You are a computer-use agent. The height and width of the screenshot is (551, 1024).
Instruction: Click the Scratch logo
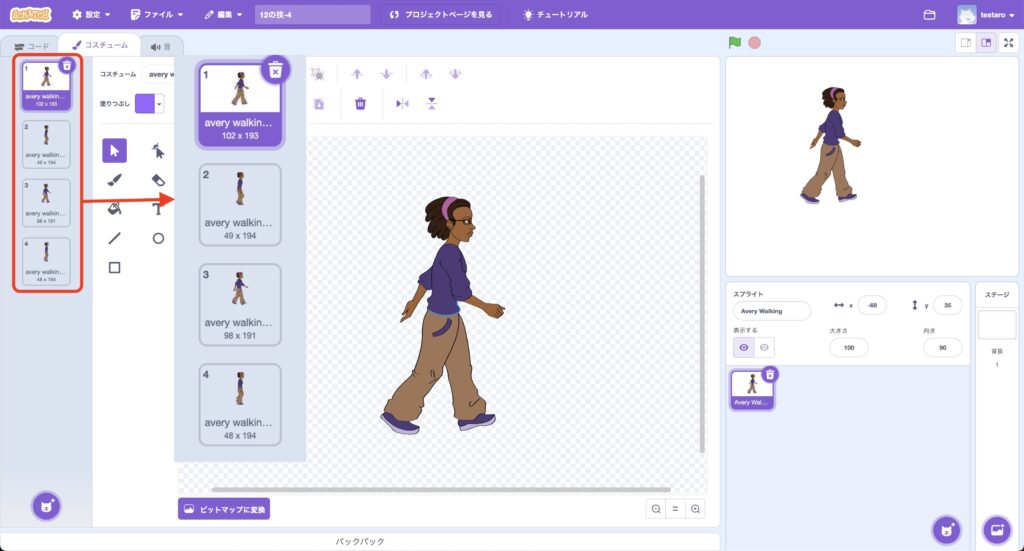coord(31,14)
